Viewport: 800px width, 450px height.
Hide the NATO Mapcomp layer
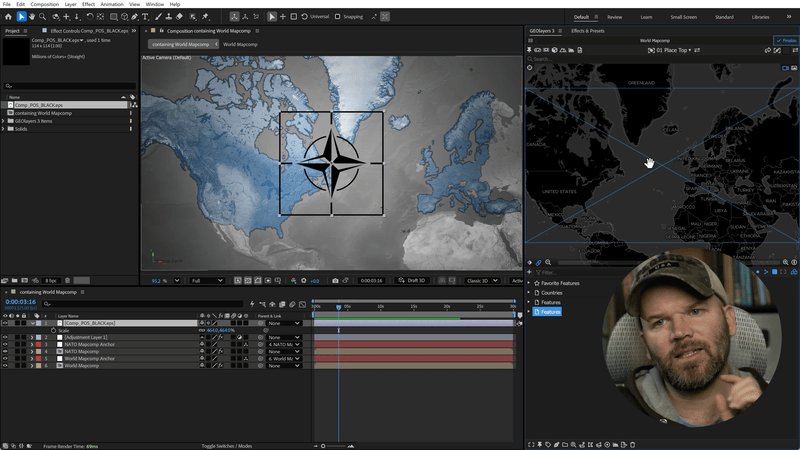pyautogui.click(x=5, y=352)
